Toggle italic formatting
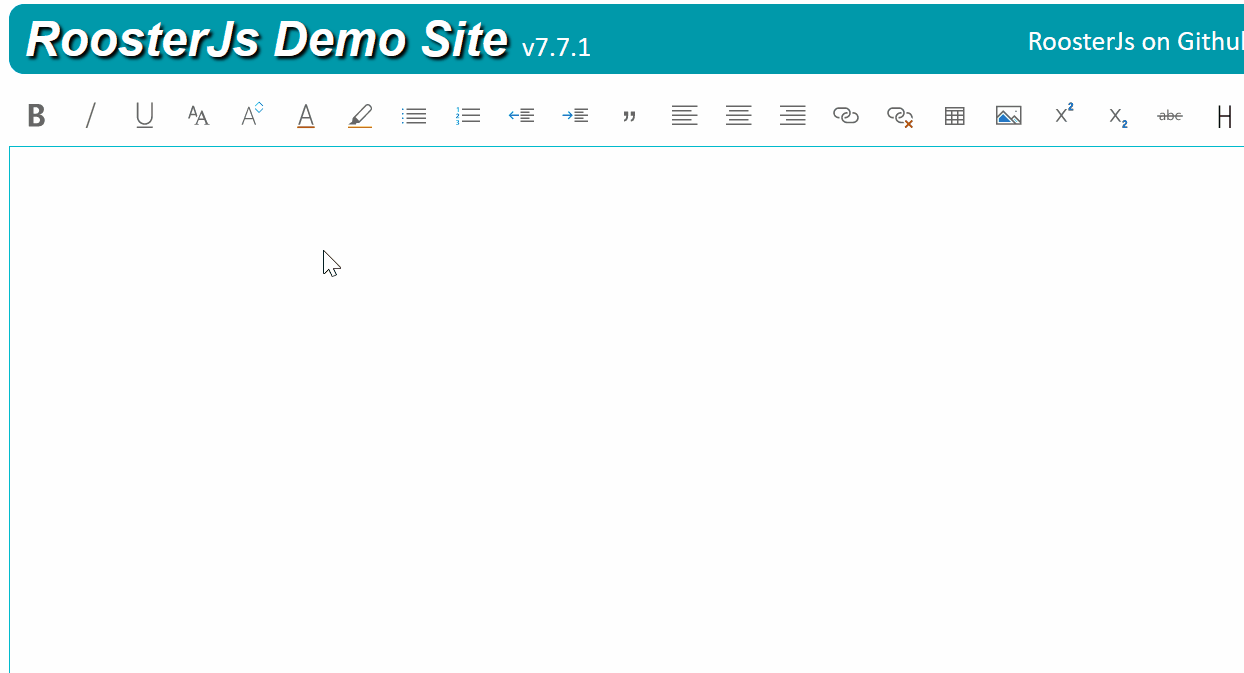 (90, 115)
